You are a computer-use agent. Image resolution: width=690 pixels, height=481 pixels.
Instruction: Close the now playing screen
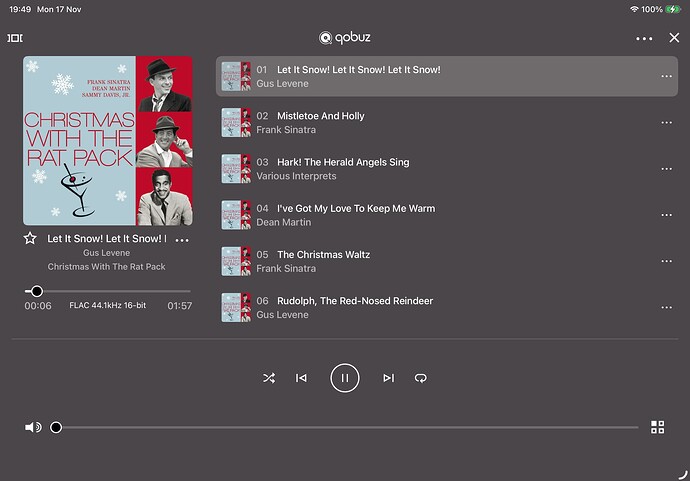coord(674,38)
